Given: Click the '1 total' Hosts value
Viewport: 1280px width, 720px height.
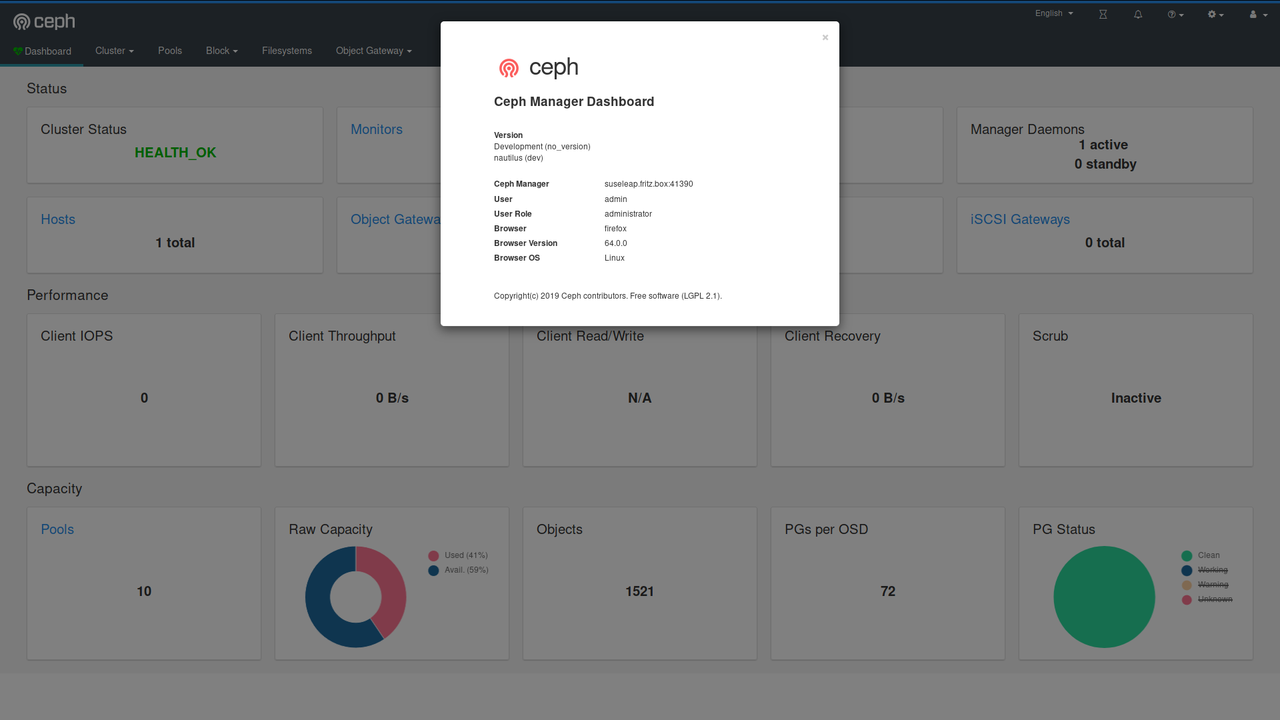Looking at the screenshot, I should click(175, 243).
